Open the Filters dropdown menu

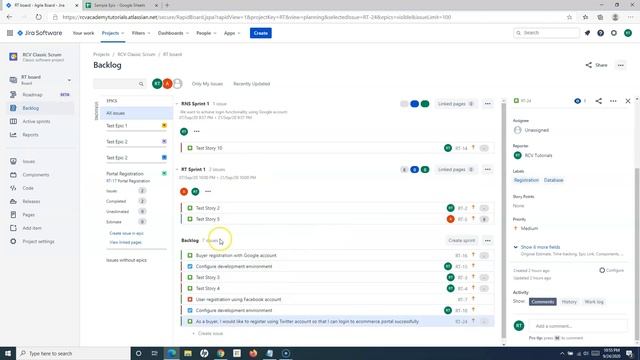(x=141, y=33)
